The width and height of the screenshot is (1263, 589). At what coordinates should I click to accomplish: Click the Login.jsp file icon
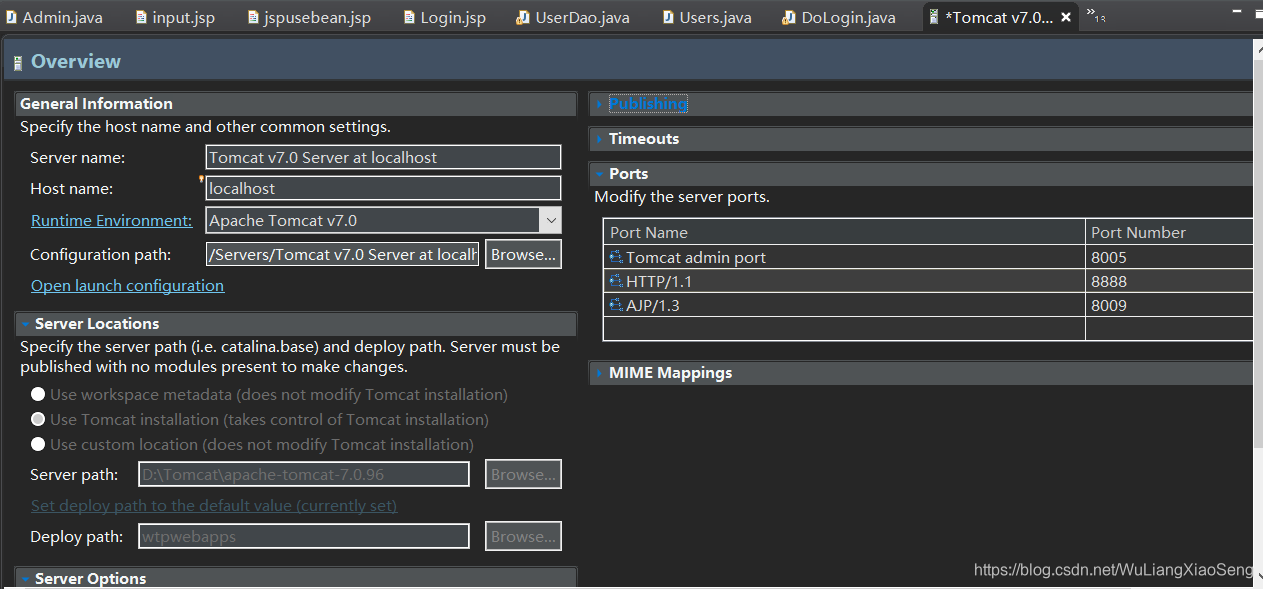[x=410, y=17]
